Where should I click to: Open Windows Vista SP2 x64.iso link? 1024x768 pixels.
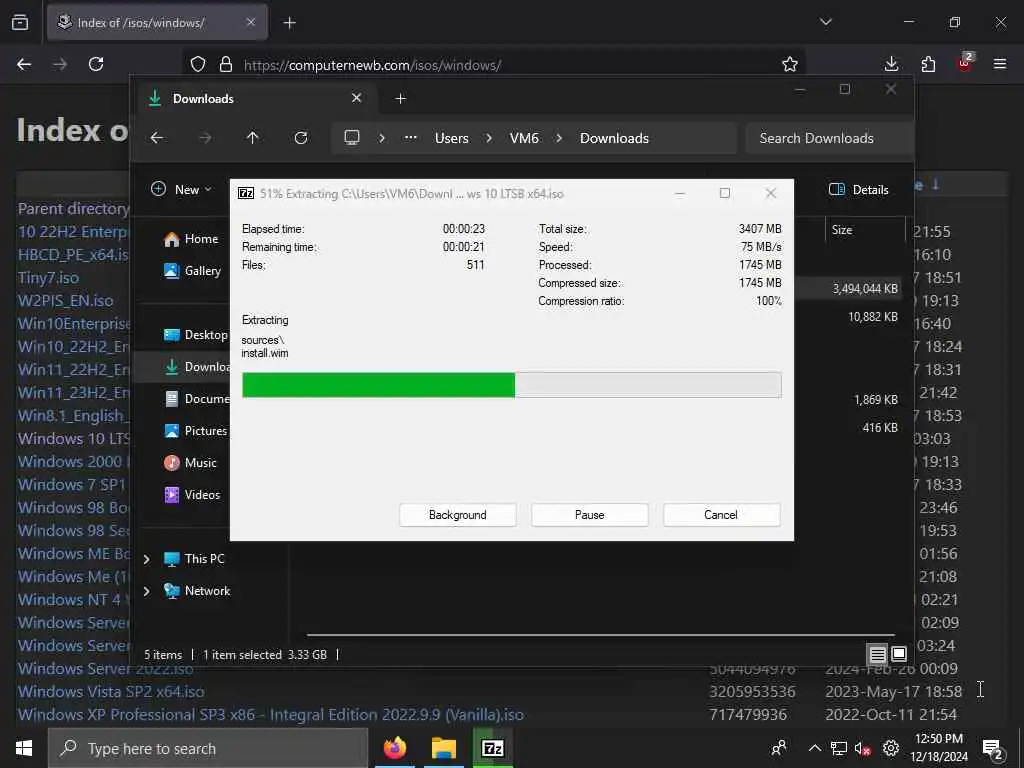pos(111,692)
